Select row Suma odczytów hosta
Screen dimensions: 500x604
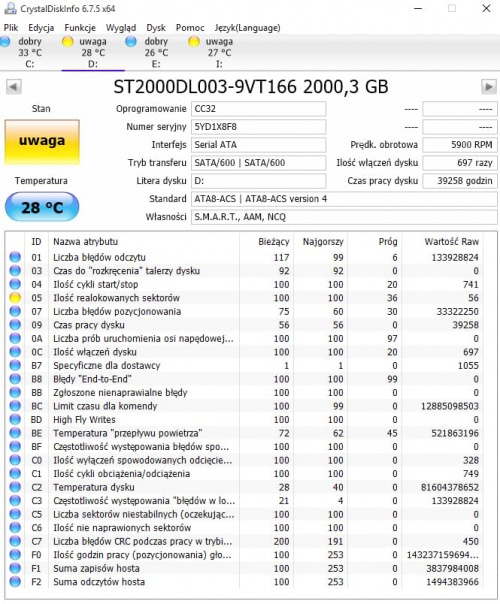point(245,582)
